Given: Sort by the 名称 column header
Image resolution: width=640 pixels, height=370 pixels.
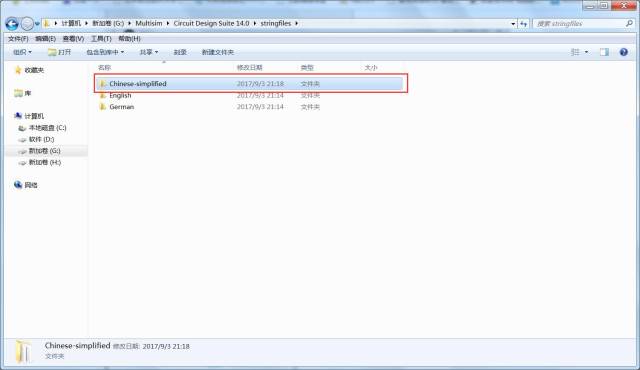Looking at the screenshot, I should point(104,67).
